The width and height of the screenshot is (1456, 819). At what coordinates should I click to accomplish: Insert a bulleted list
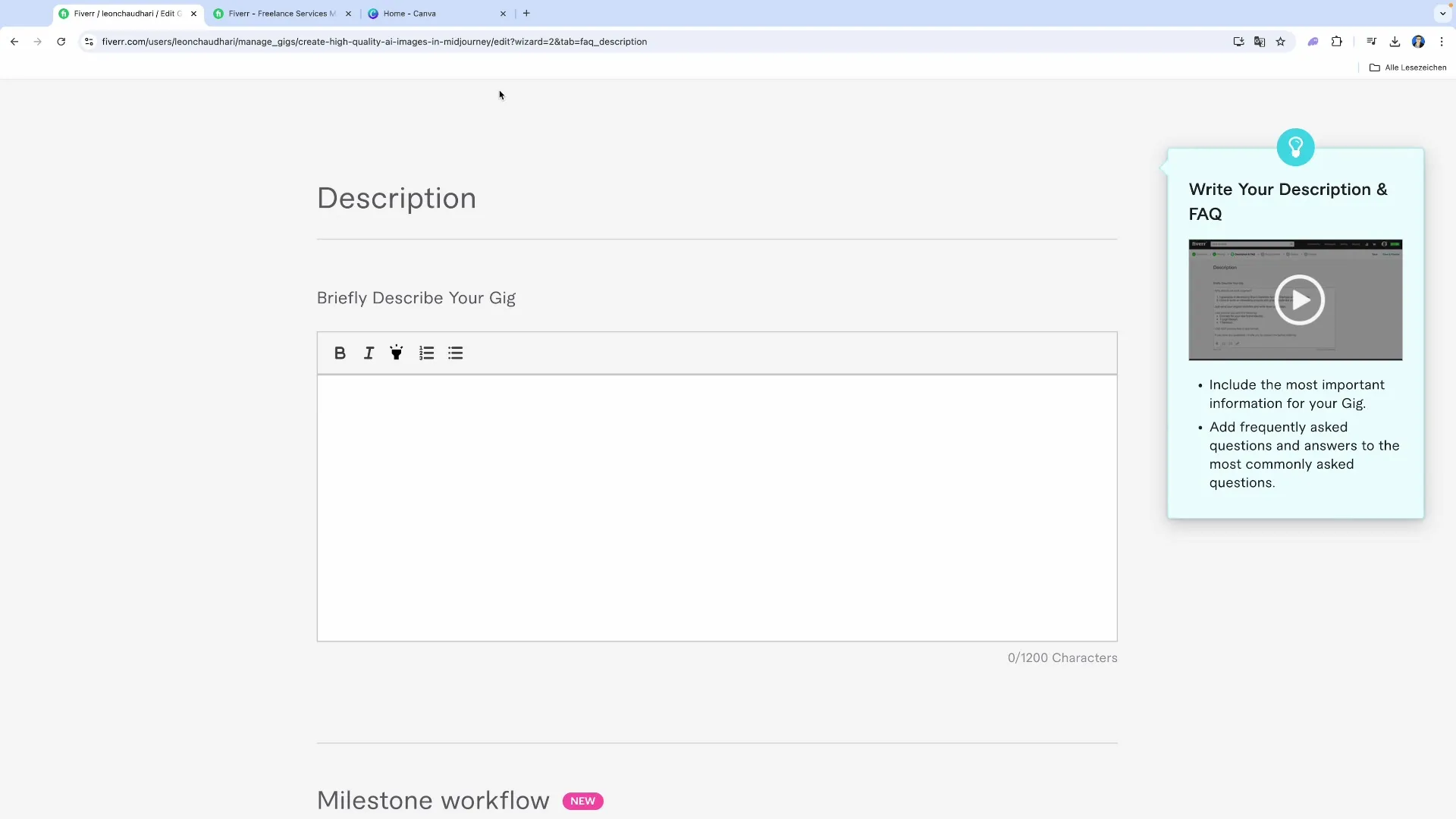tap(455, 353)
